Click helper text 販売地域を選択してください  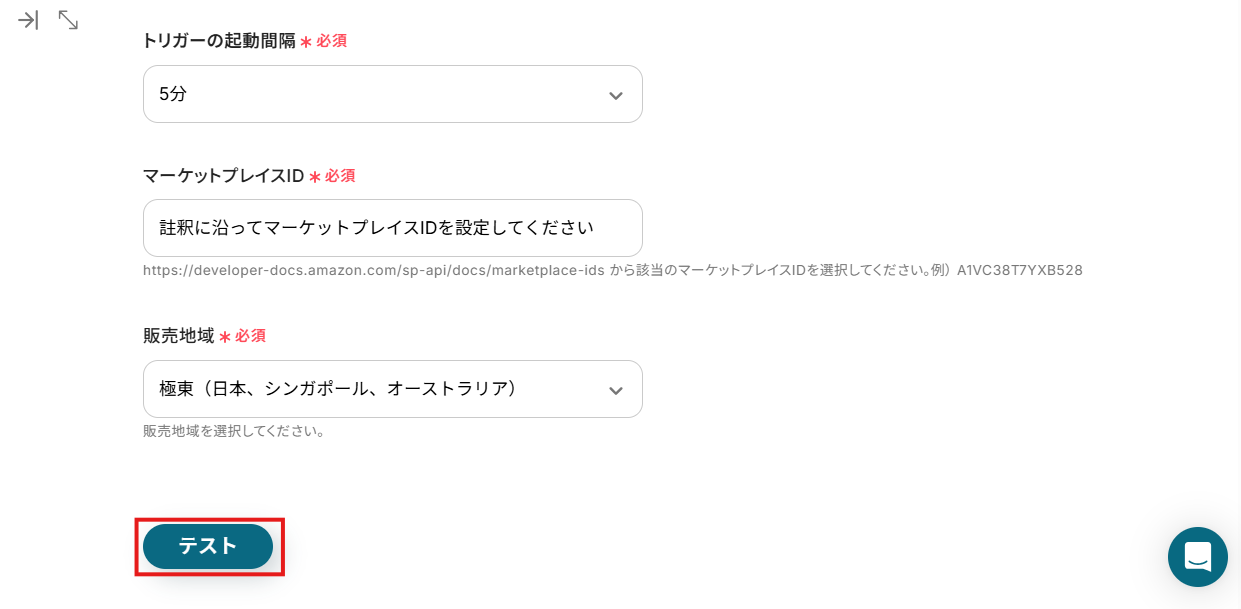(x=234, y=431)
